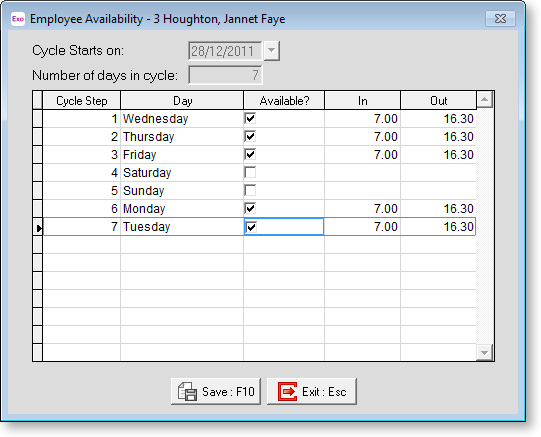Uncheck Thursday's Available checkbox
The image size is (541, 437).
tap(250, 137)
